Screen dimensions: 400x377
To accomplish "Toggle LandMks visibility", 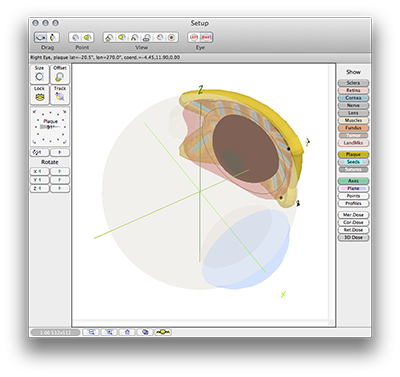I will tap(353, 143).
